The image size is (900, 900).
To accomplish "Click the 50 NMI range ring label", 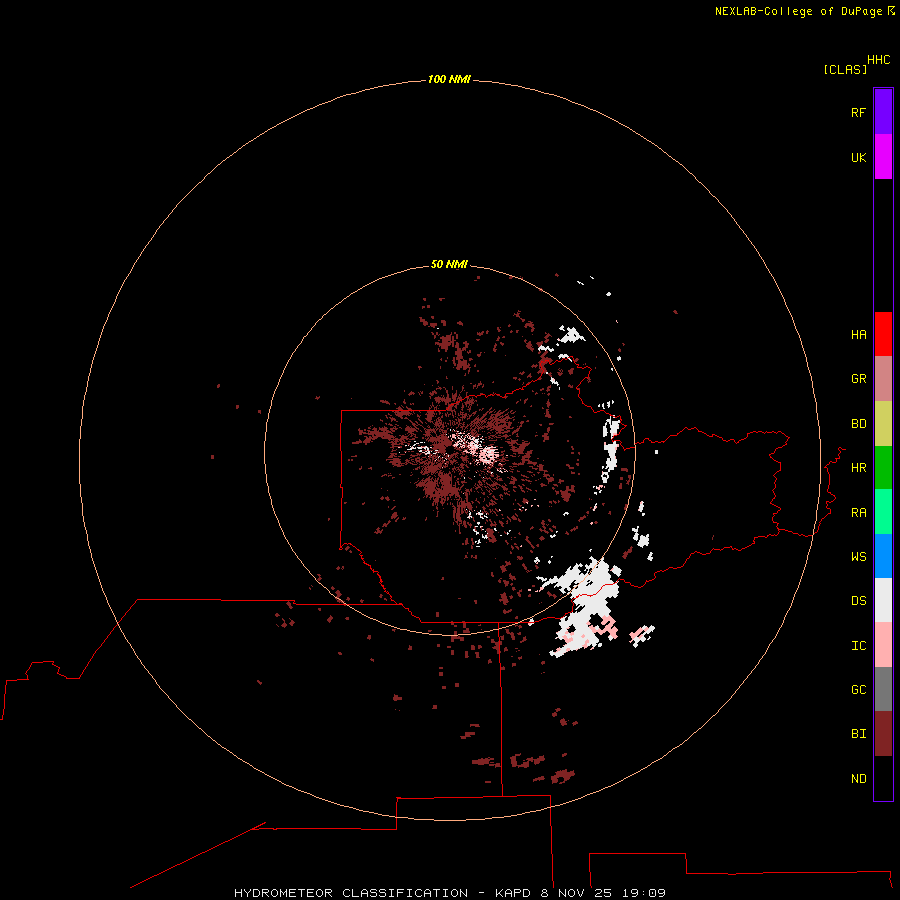I will [x=449, y=264].
